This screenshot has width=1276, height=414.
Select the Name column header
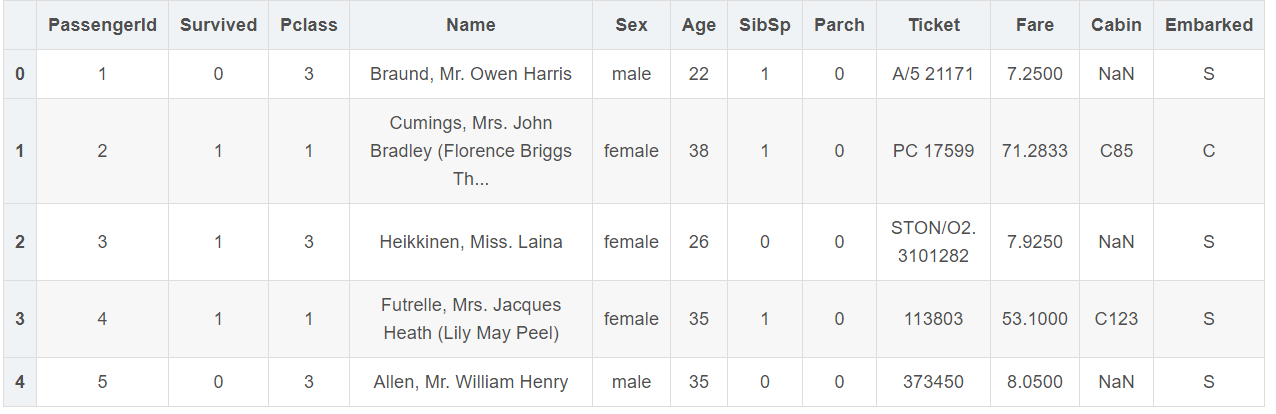pos(470,26)
